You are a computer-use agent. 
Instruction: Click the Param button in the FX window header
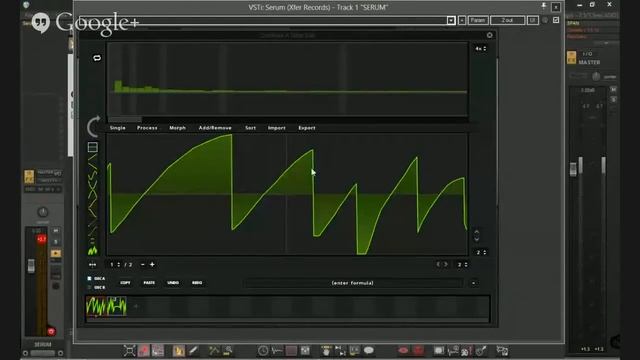click(x=478, y=20)
